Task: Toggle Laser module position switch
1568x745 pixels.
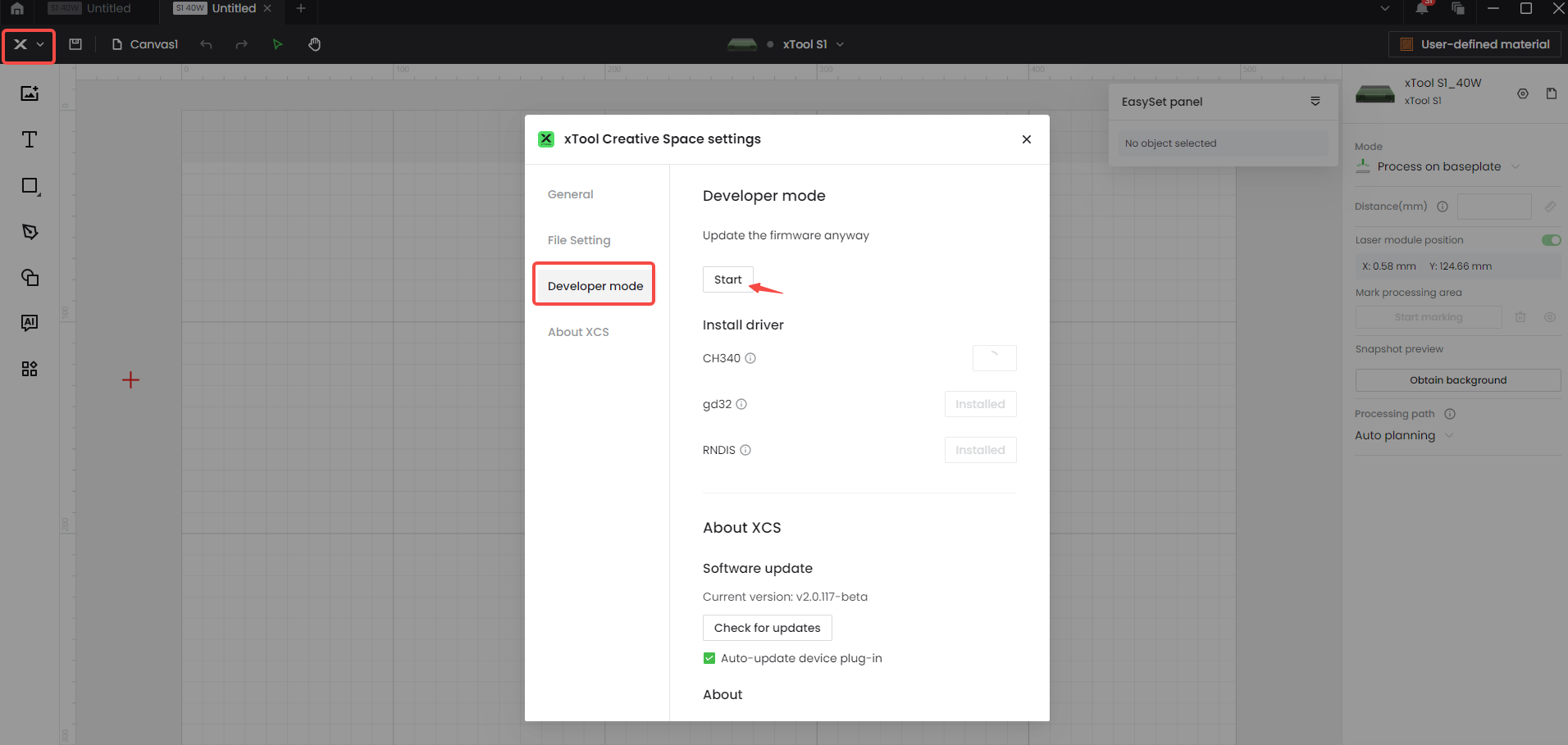Action: coord(1552,240)
